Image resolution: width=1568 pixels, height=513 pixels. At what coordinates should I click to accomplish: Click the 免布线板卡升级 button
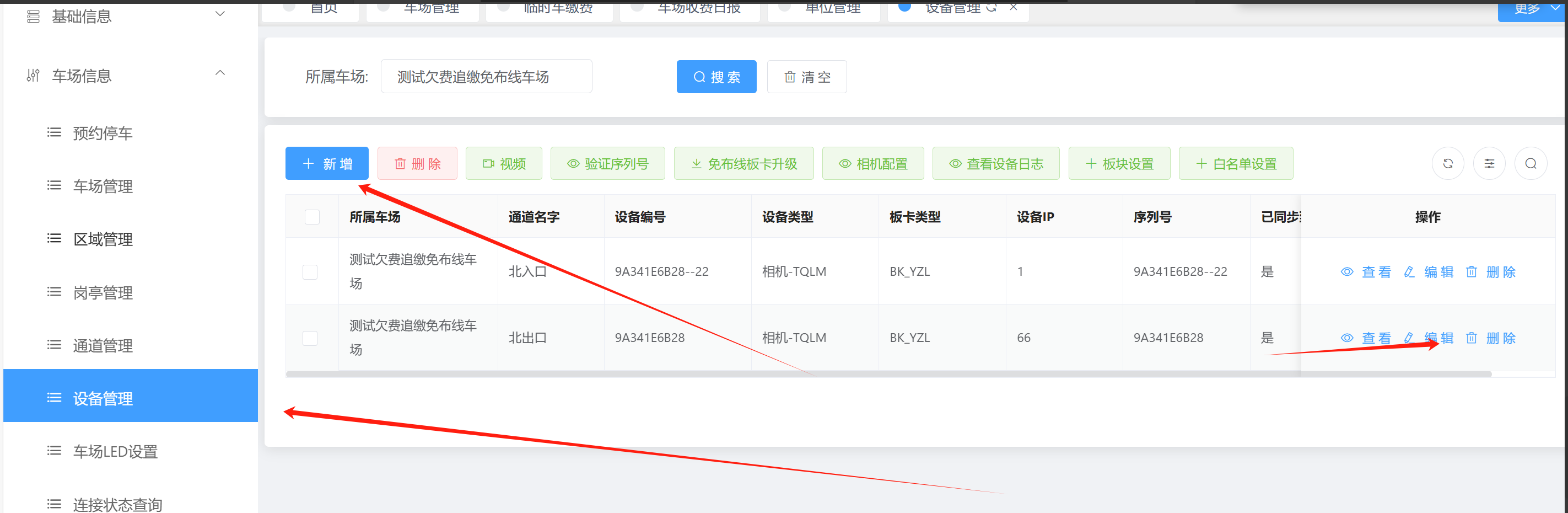coord(744,163)
